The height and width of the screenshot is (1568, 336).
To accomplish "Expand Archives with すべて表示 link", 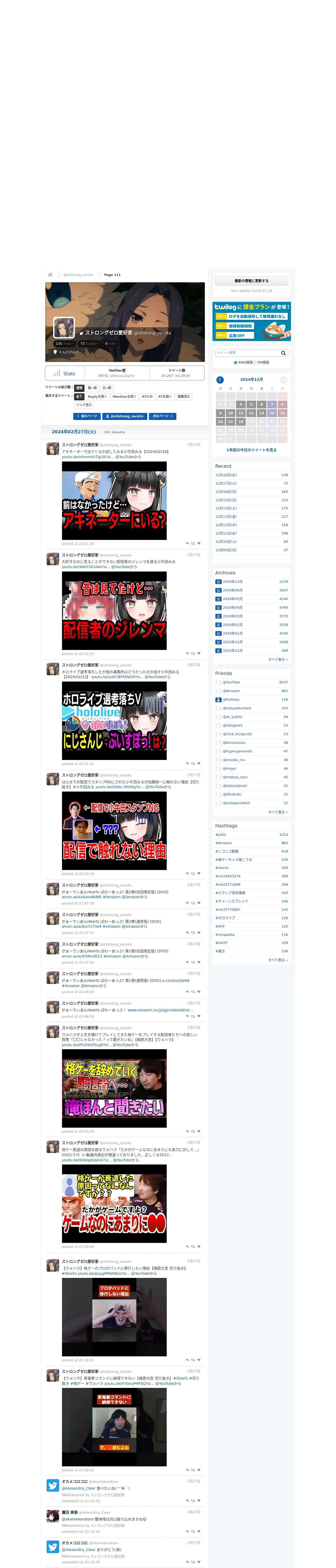I will coord(278,659).
